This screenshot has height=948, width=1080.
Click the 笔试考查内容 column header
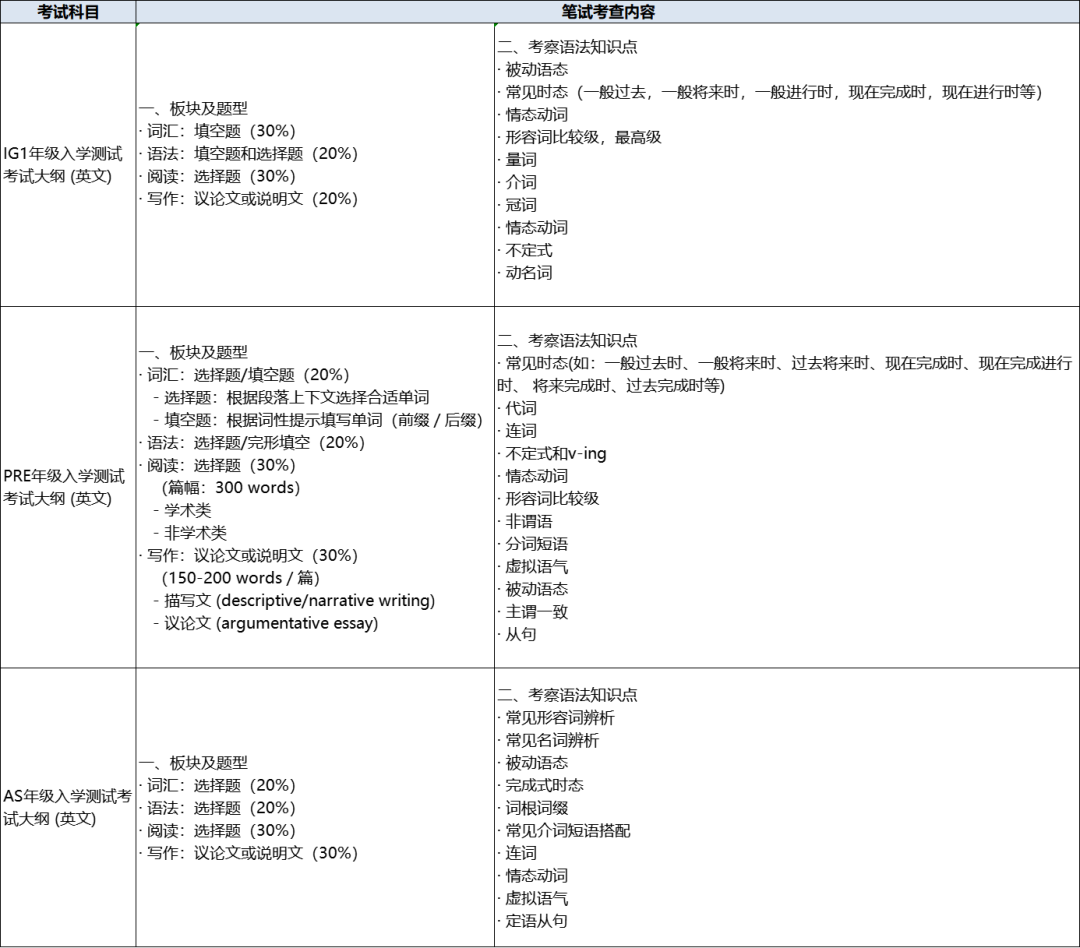point(607,12)
